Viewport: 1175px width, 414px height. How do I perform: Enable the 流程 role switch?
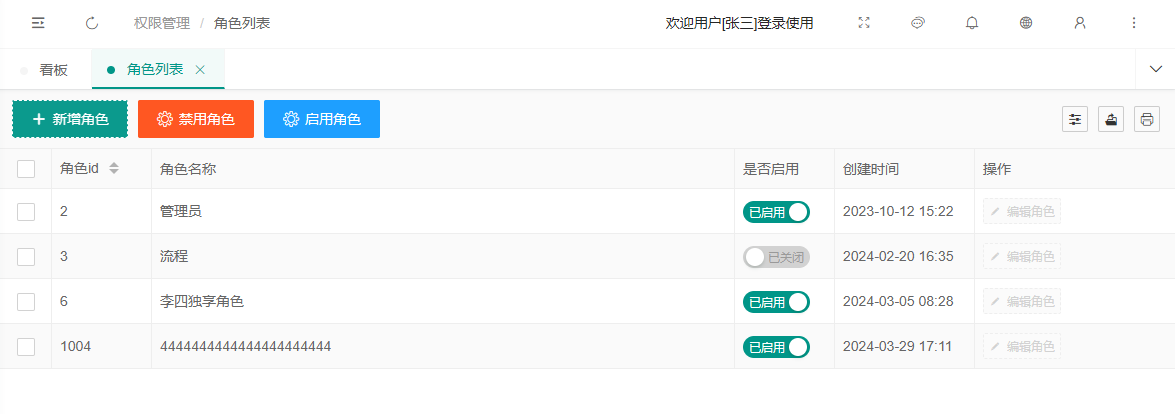point(776,257)
